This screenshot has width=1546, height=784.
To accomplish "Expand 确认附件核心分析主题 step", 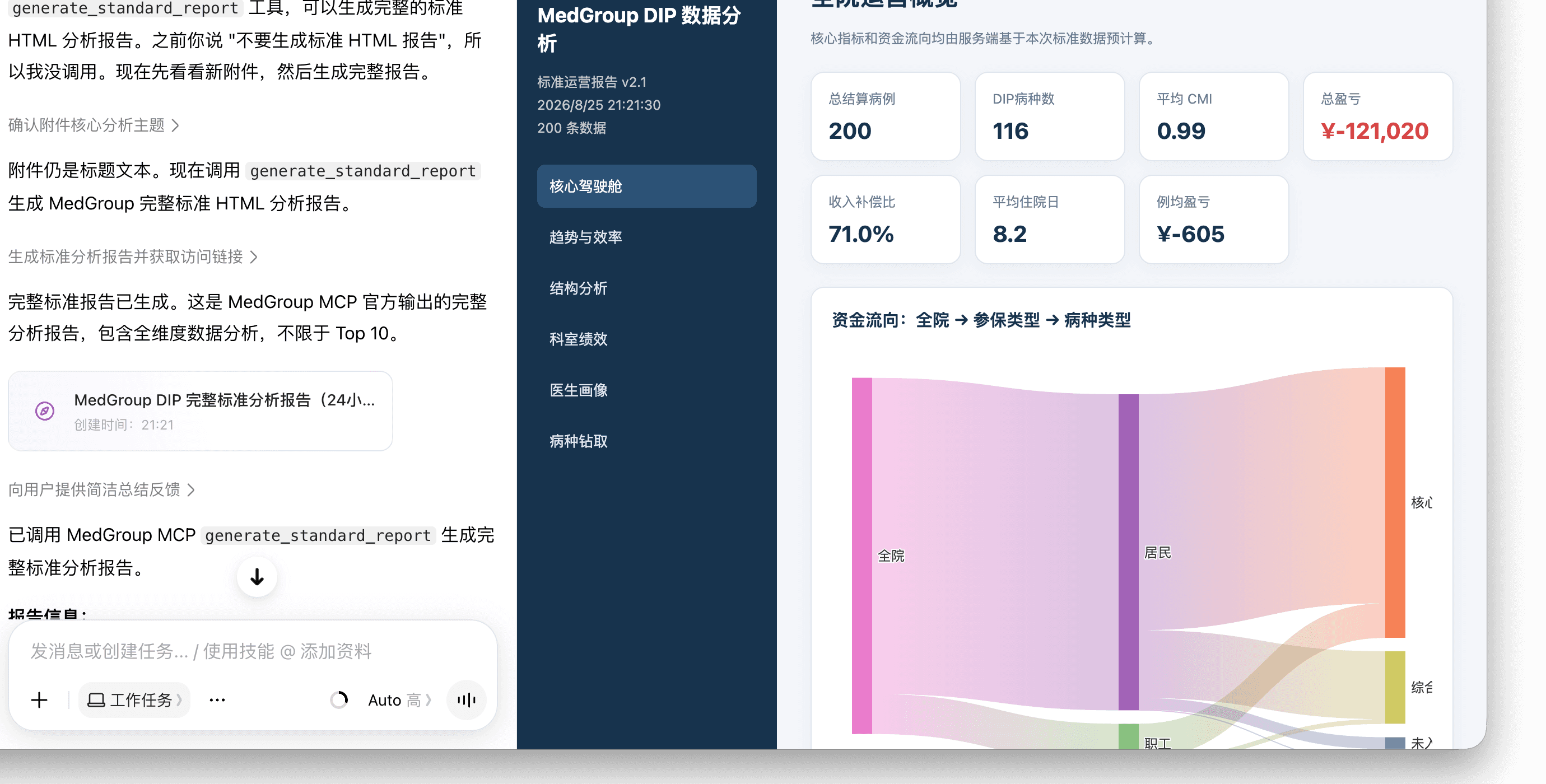I will (94, 125).
